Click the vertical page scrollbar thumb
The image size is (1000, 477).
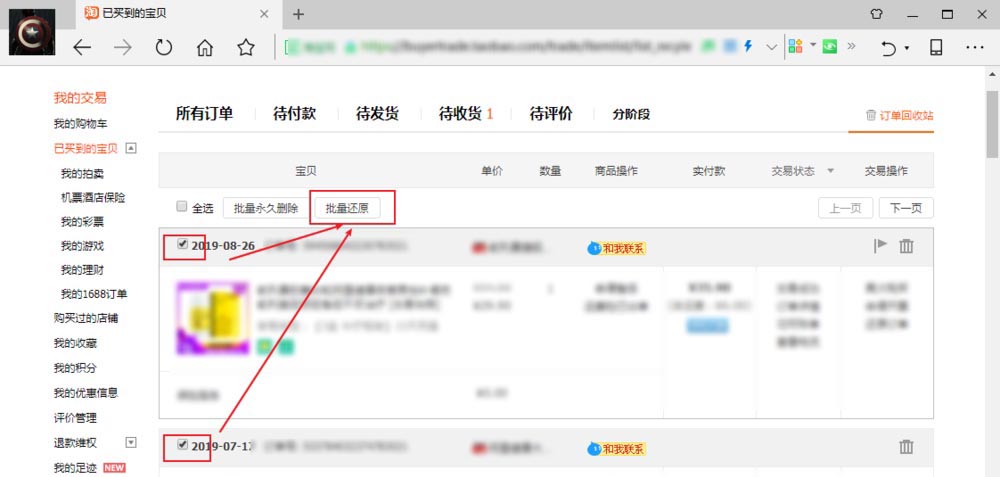click(992, 124)
